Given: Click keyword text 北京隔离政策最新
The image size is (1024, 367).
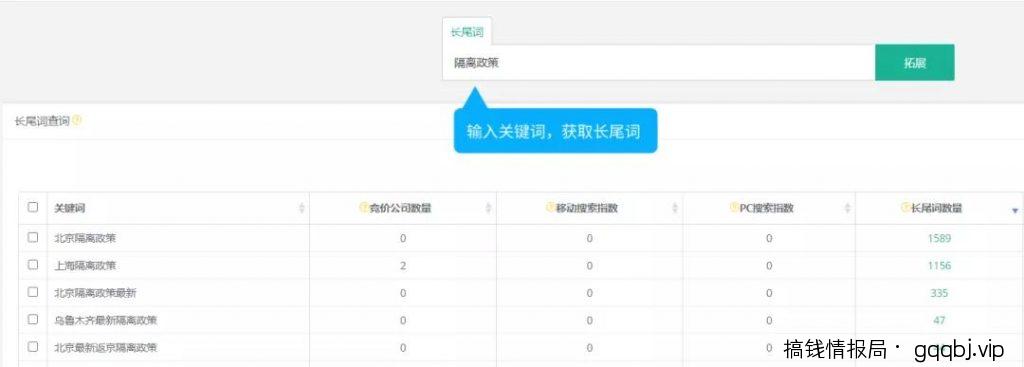Looking at the screenshot, I should 95,293.
